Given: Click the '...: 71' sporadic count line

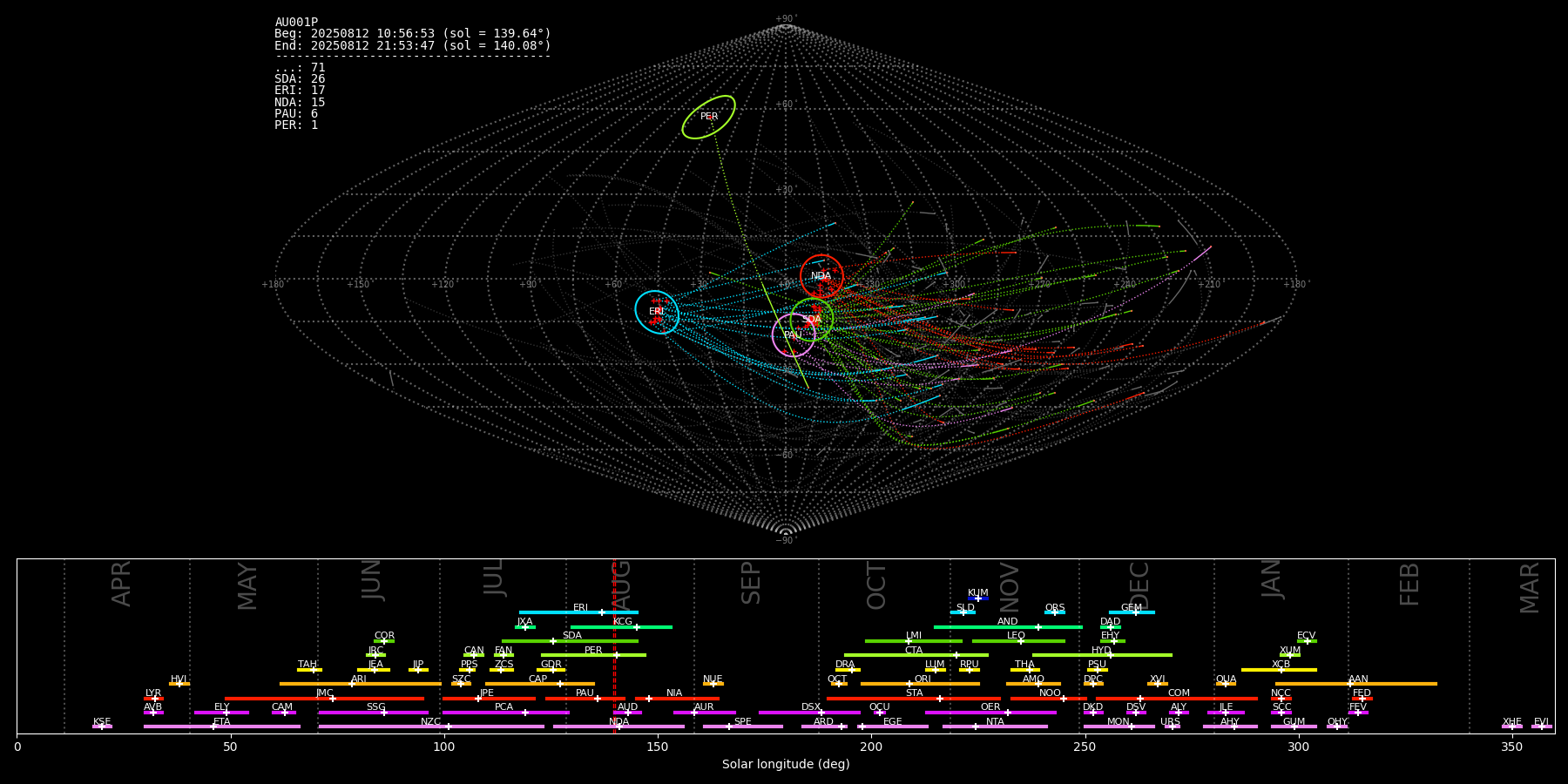Looking at the screenshot, I should [x=300, y=68].
